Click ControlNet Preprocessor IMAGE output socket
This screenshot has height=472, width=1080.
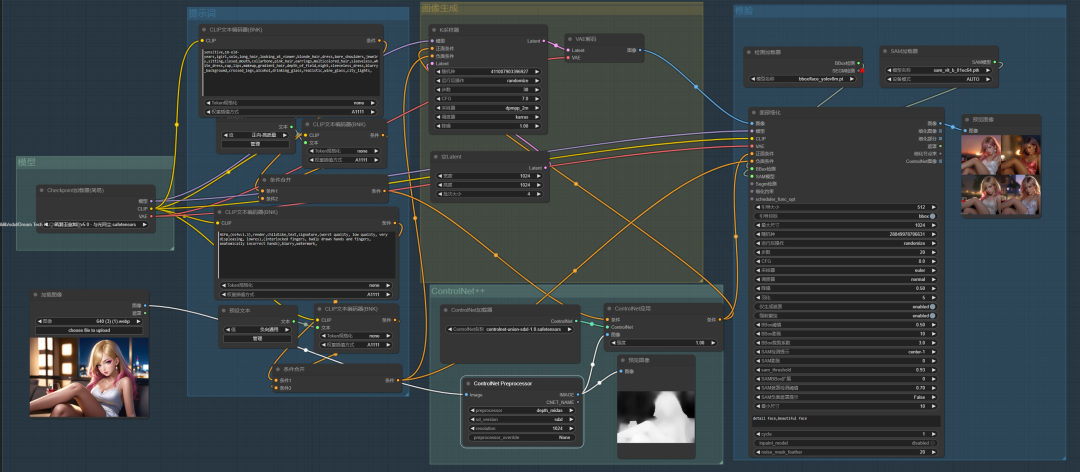[577, 395]
